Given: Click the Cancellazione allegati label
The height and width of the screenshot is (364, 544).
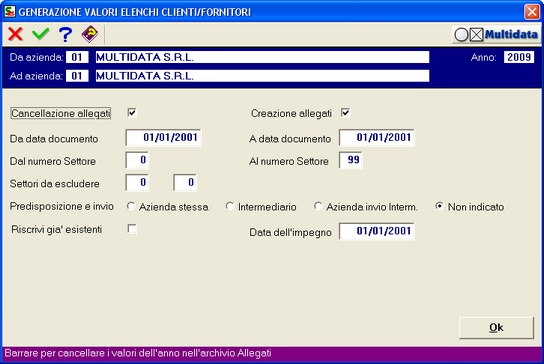Looking at the screenshot, I should click(x=61, y=113).
